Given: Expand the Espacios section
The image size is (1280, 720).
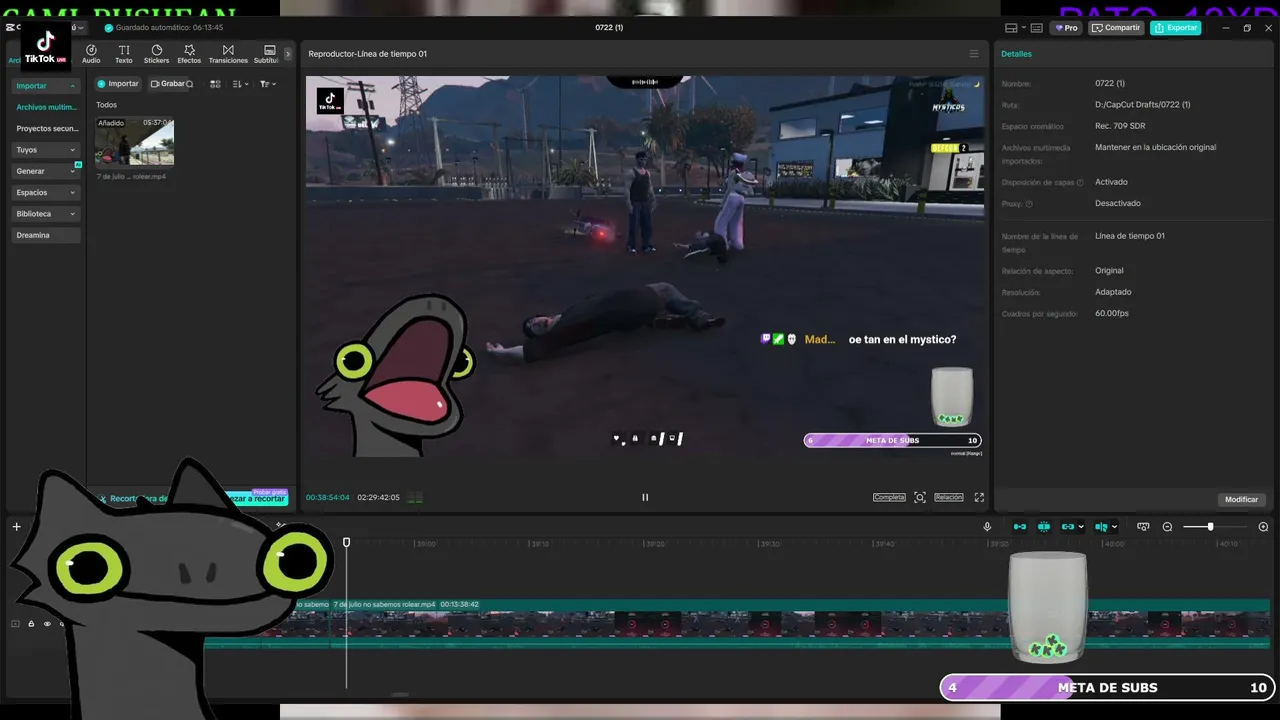Looking at the screenshot, I should (46, 192).
